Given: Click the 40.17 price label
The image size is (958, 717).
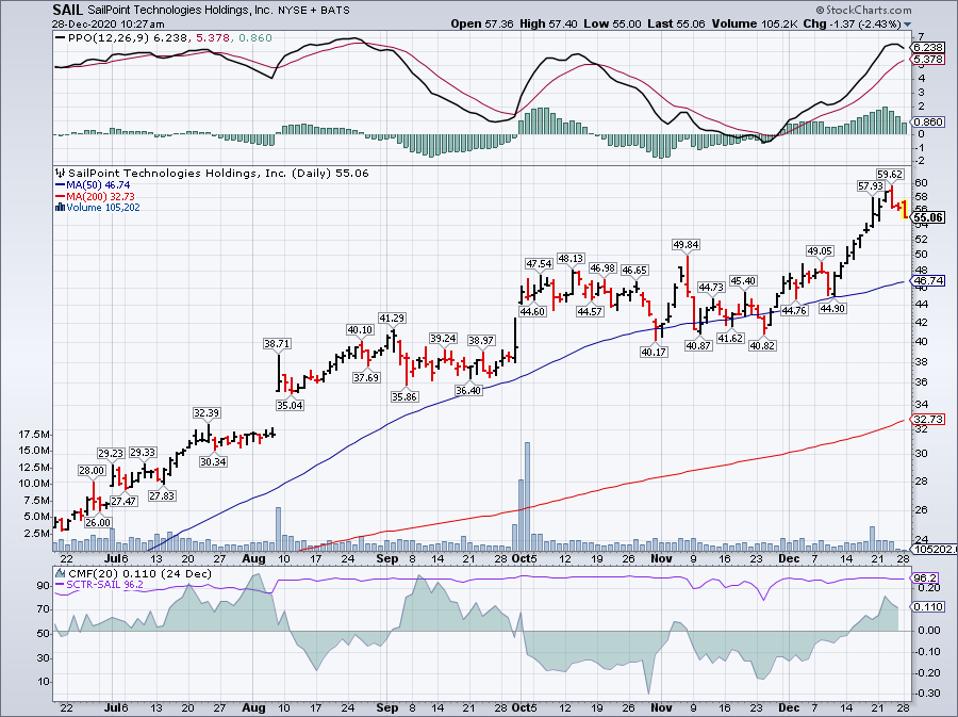Looking at the screenshot, I should click(x=654, y=352).
